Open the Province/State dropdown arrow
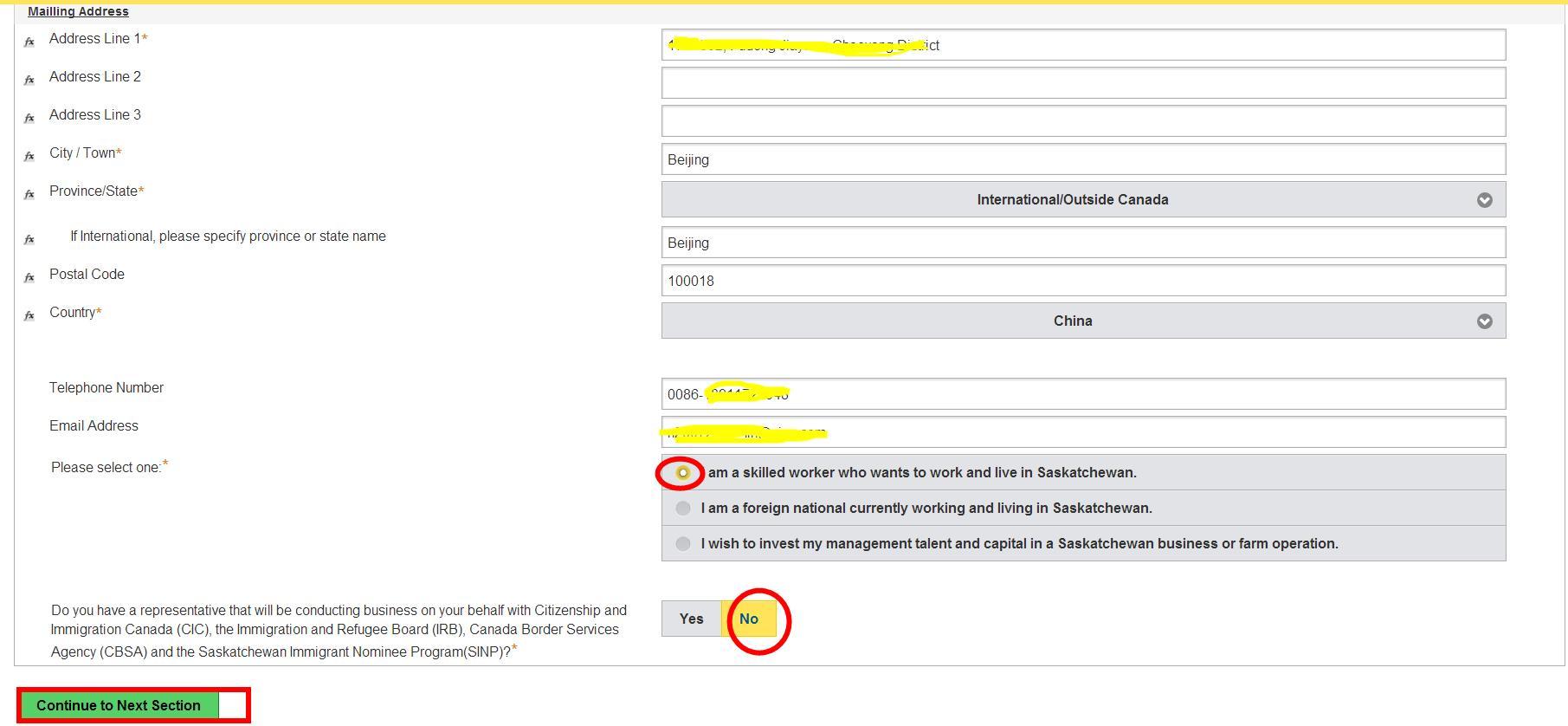Viewport: 1568px width, 726px height. point(1484,200)
